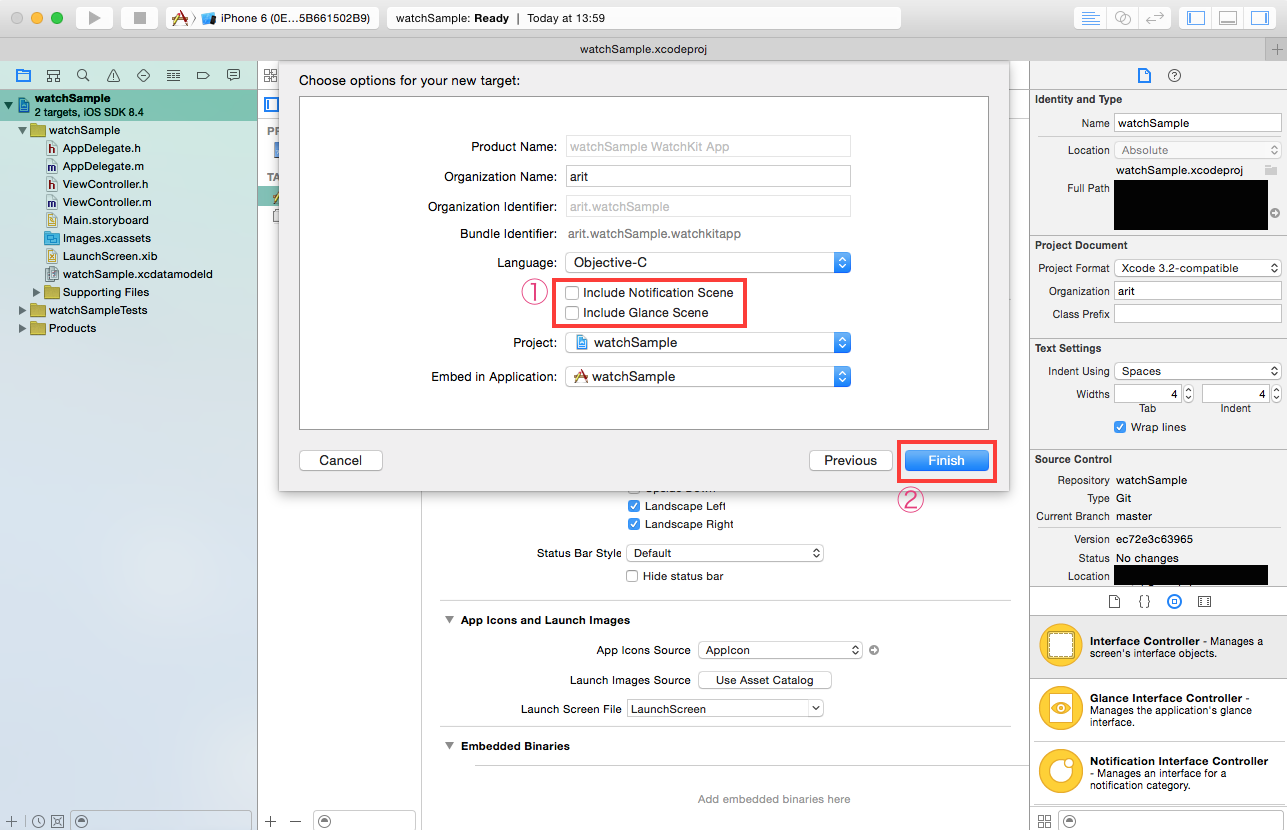This screenshot has width=1287, height=830.
Task: Toggle the navigator pane visibility
Action: tap(1195, 18)
